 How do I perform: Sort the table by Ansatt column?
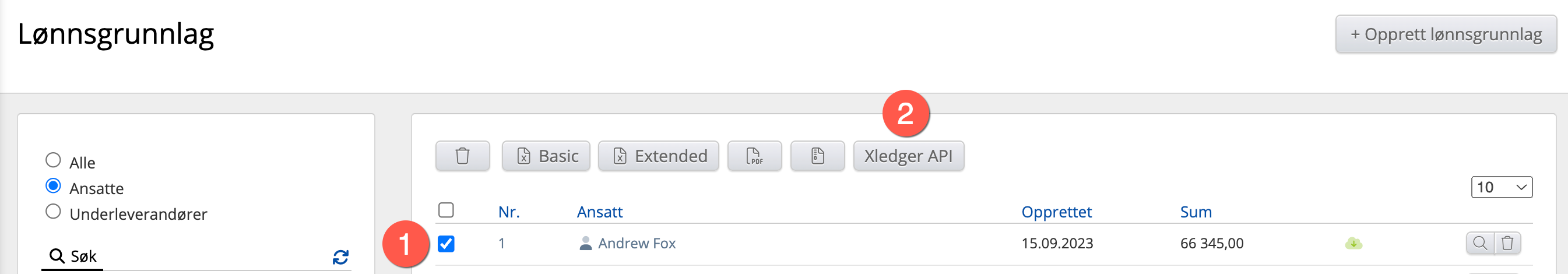click(599, 212)
